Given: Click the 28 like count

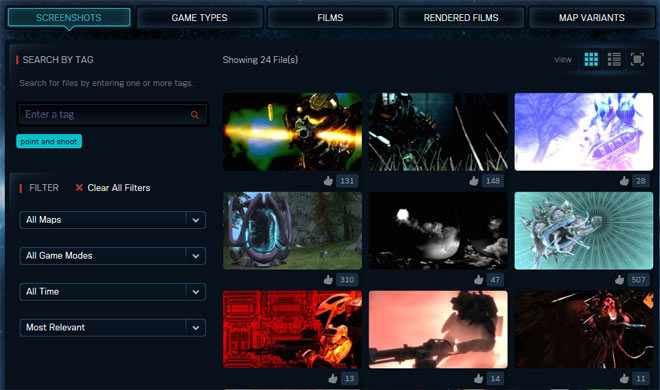Looking at the screenshot, I should [641, 181].
